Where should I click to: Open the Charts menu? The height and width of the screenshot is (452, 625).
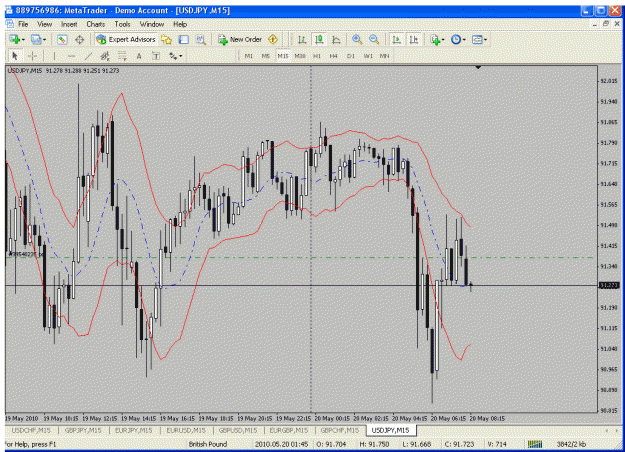coord(96,24)
